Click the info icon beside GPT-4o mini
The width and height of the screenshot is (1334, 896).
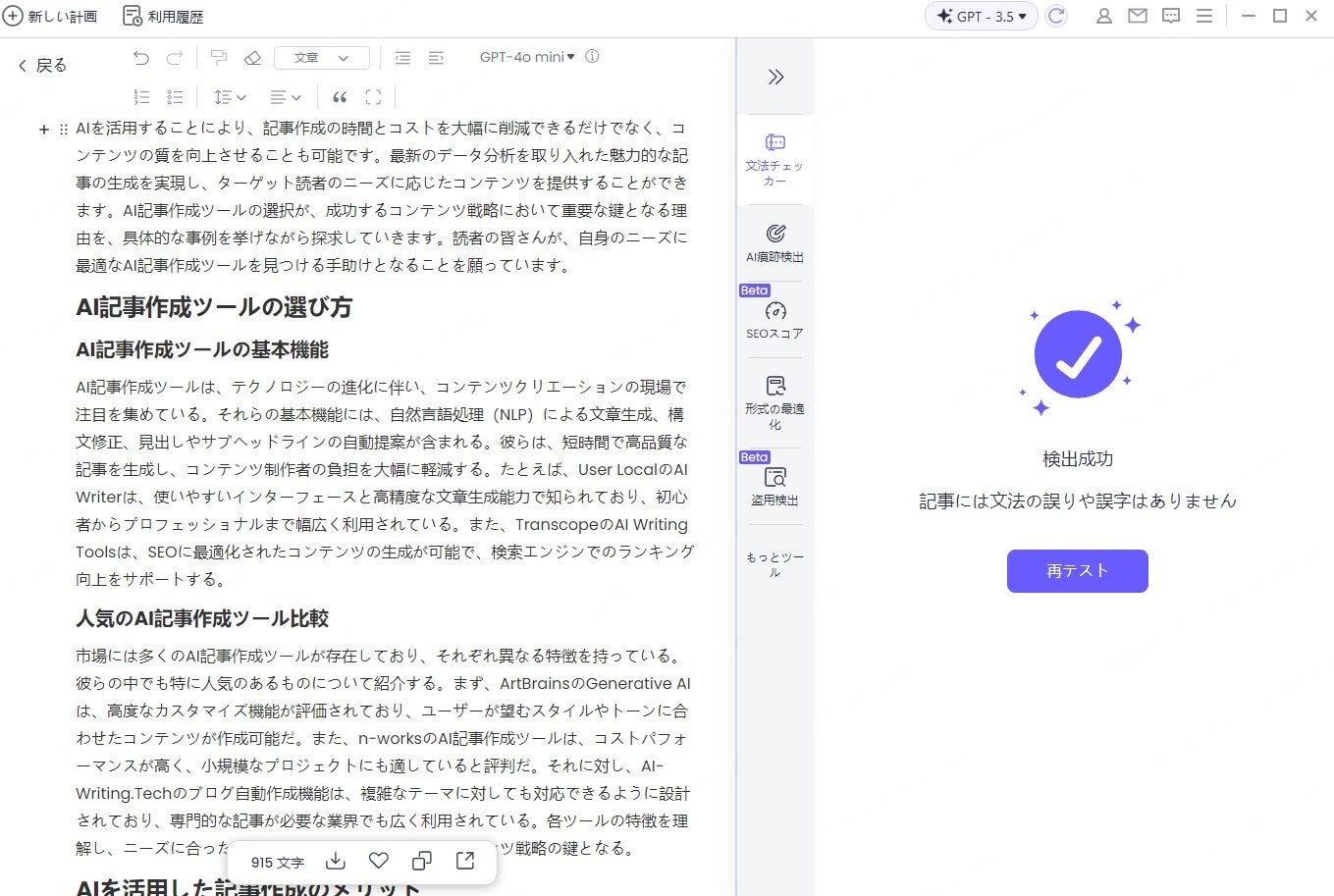(592, 57)
